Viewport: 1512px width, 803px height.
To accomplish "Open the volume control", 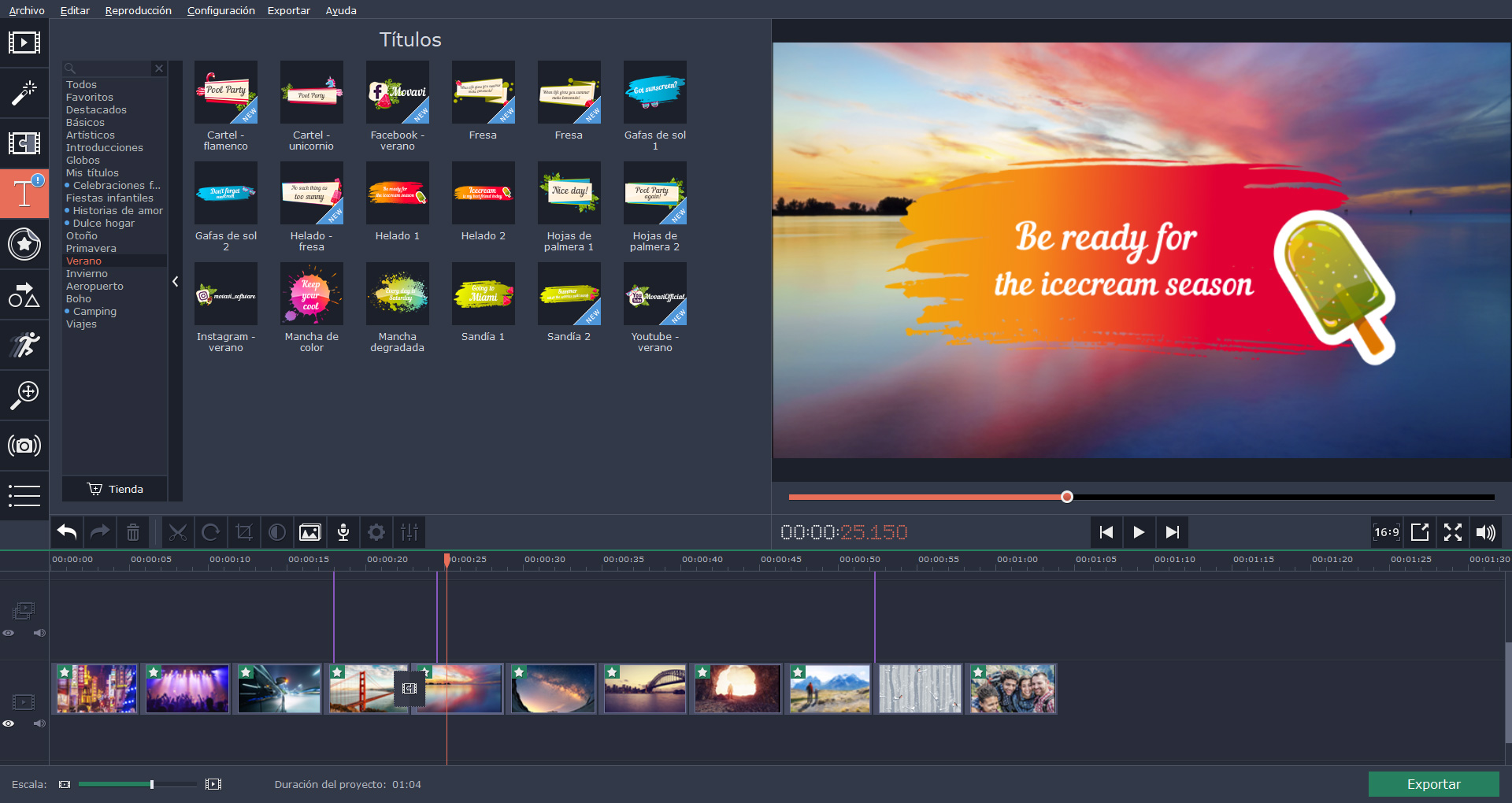I will point(1485,533).
